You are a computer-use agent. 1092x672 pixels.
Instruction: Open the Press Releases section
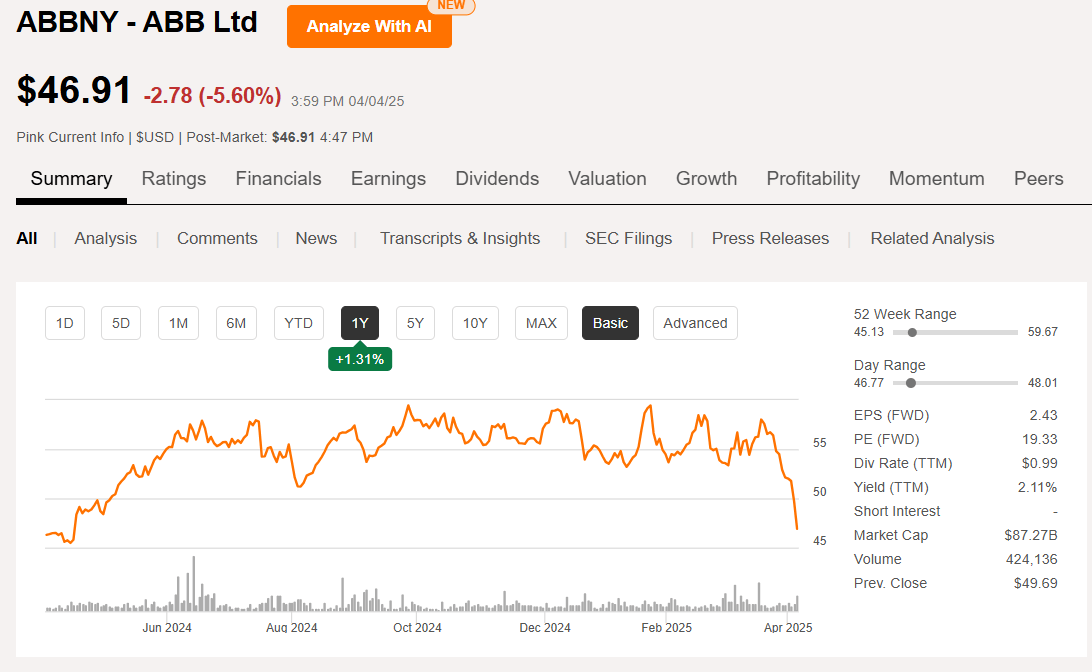pos(770,238)
